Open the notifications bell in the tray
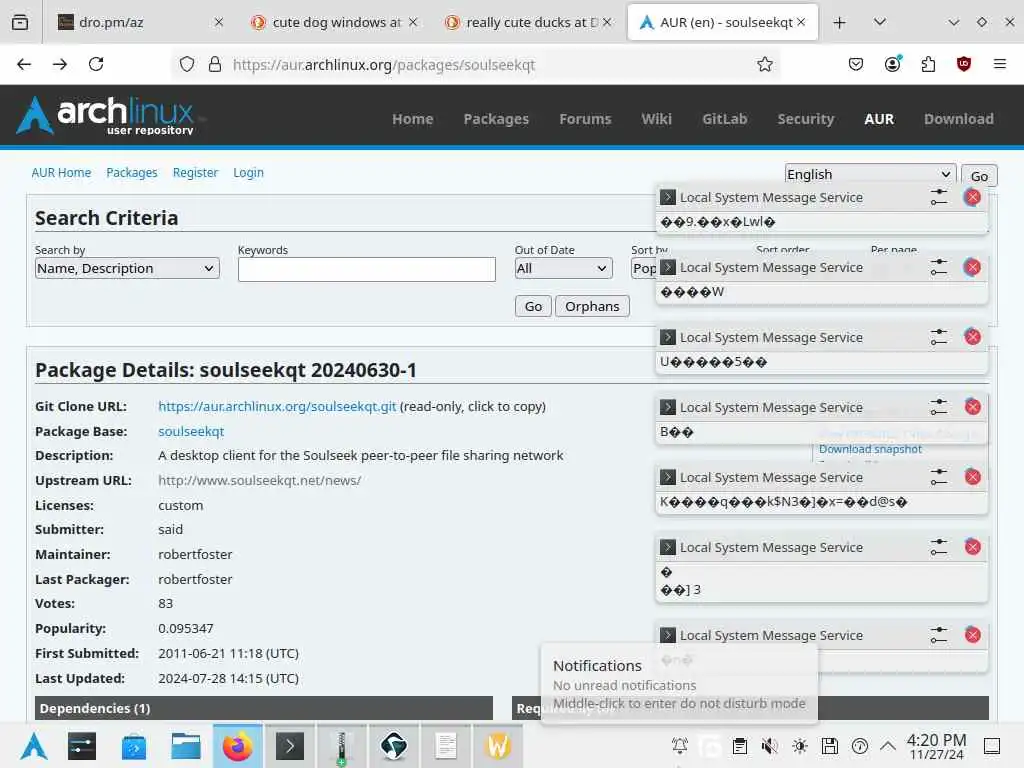 coord(680,746)
